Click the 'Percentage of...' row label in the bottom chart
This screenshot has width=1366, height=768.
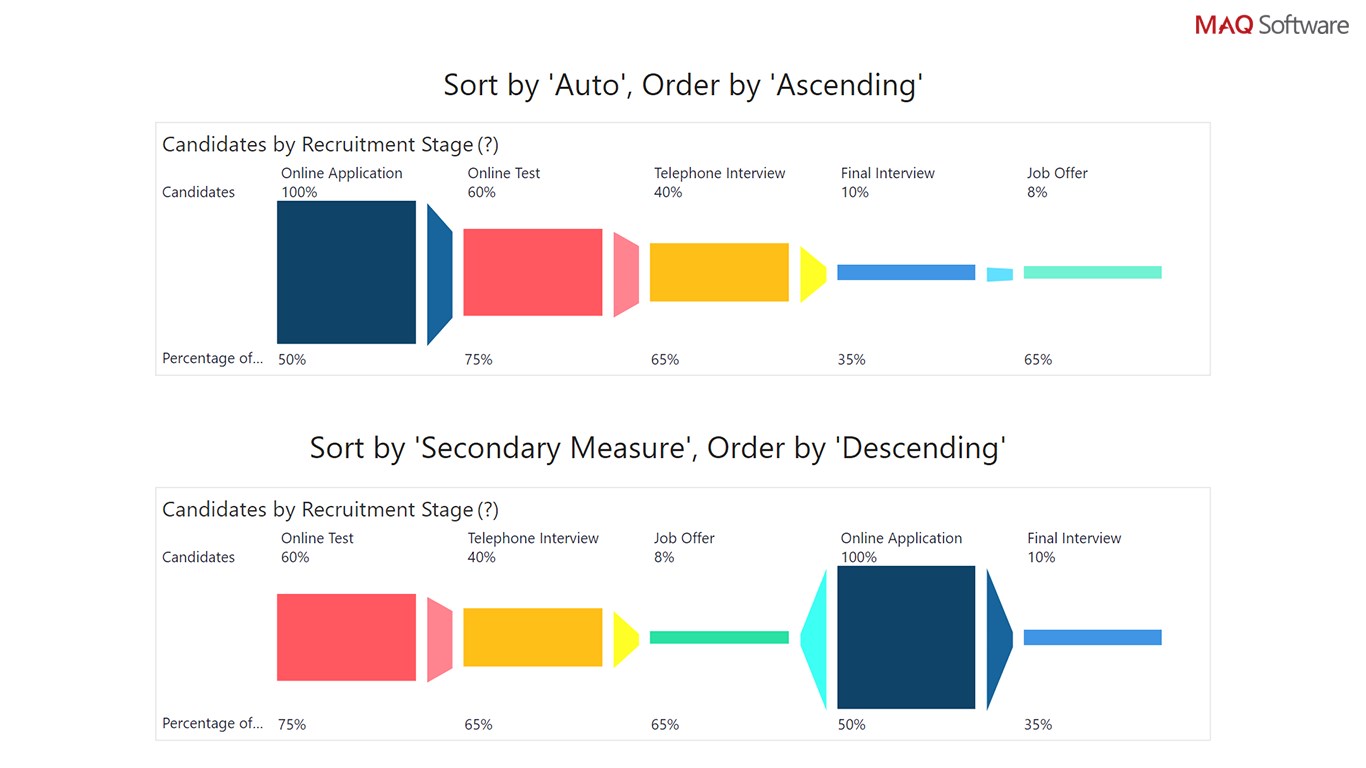212,723
